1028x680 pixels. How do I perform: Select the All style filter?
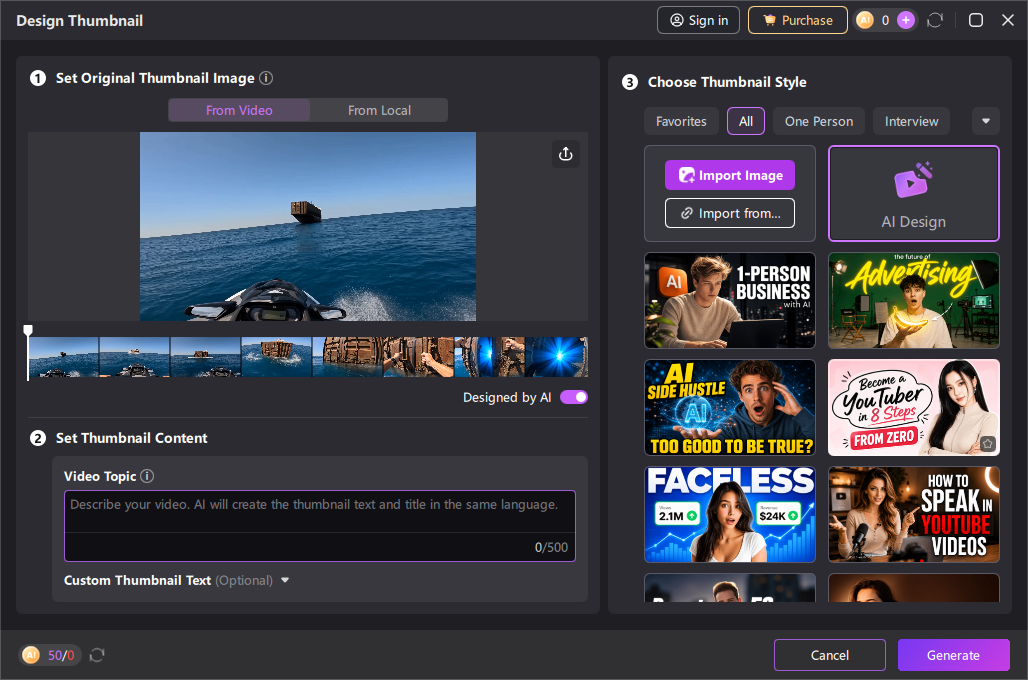pyautogui.click(x=746, y=121)
